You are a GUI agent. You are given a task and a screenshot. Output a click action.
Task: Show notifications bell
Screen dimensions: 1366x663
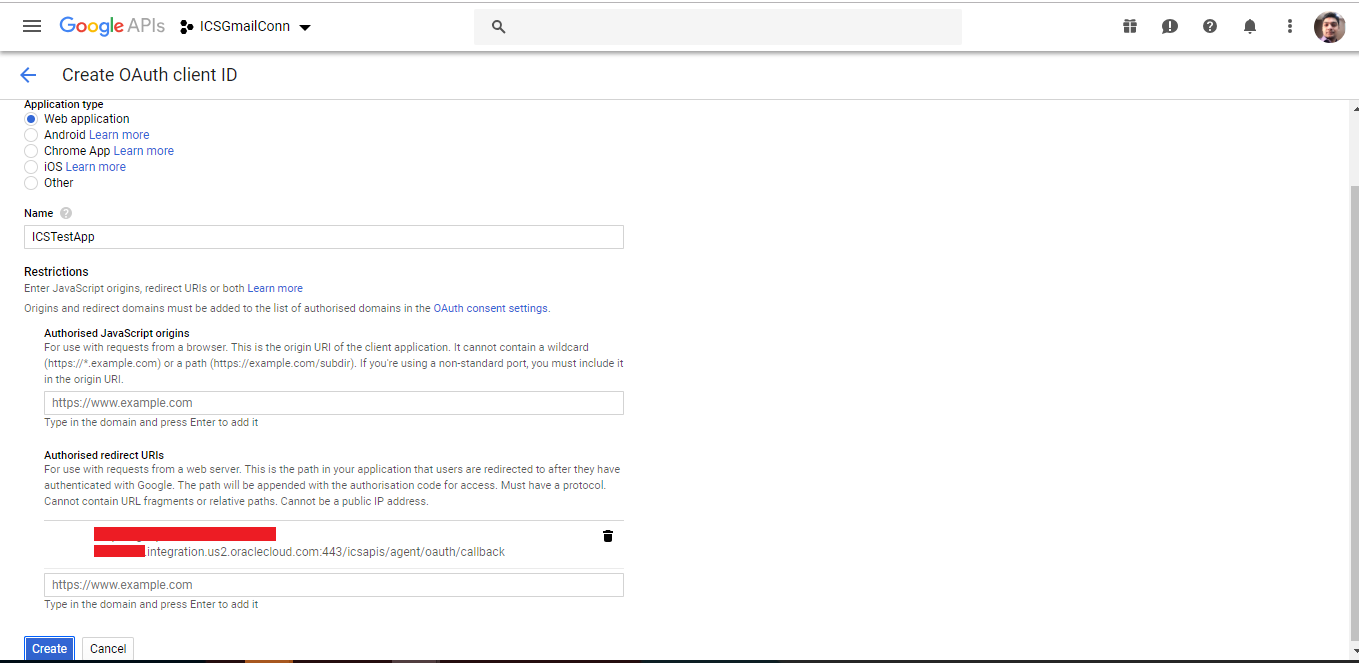[1250, 26]
